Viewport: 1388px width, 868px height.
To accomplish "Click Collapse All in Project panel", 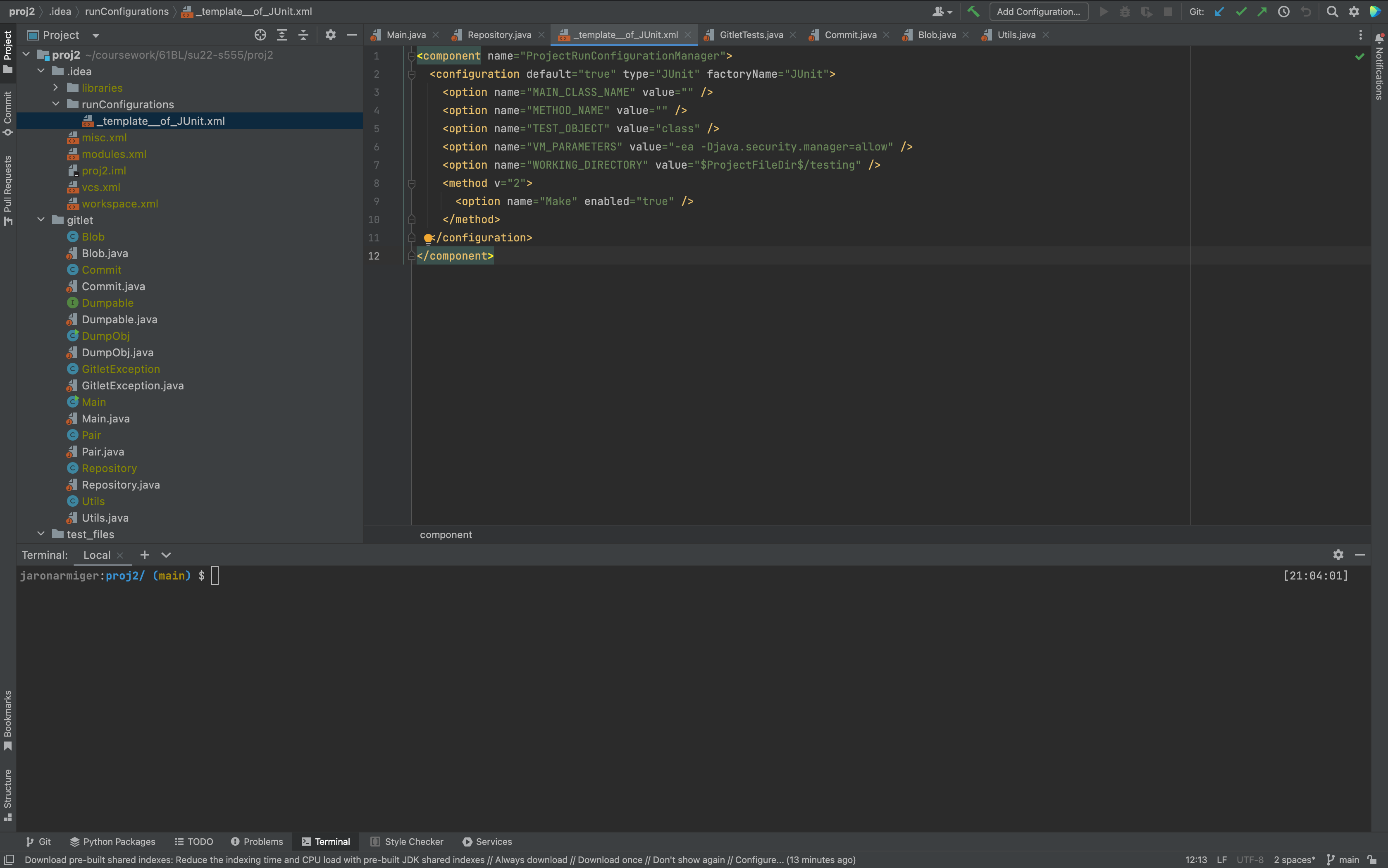I will (304, 35).
